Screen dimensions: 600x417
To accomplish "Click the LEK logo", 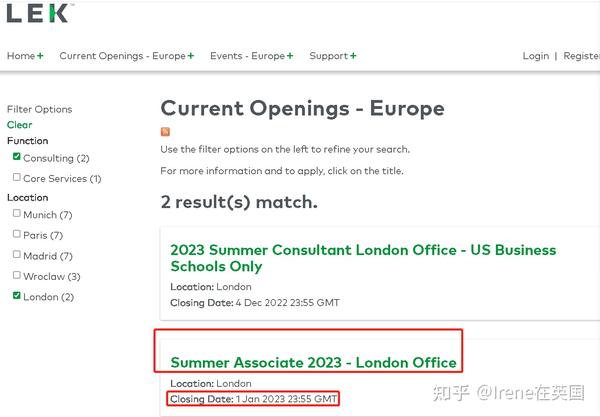I will click(x=38, y=13).
